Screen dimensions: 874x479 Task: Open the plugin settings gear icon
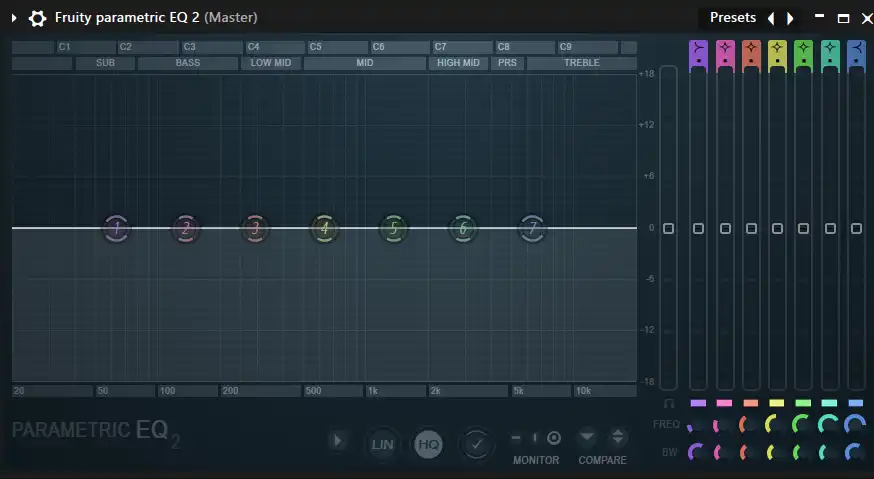click(x=37, y=18)
